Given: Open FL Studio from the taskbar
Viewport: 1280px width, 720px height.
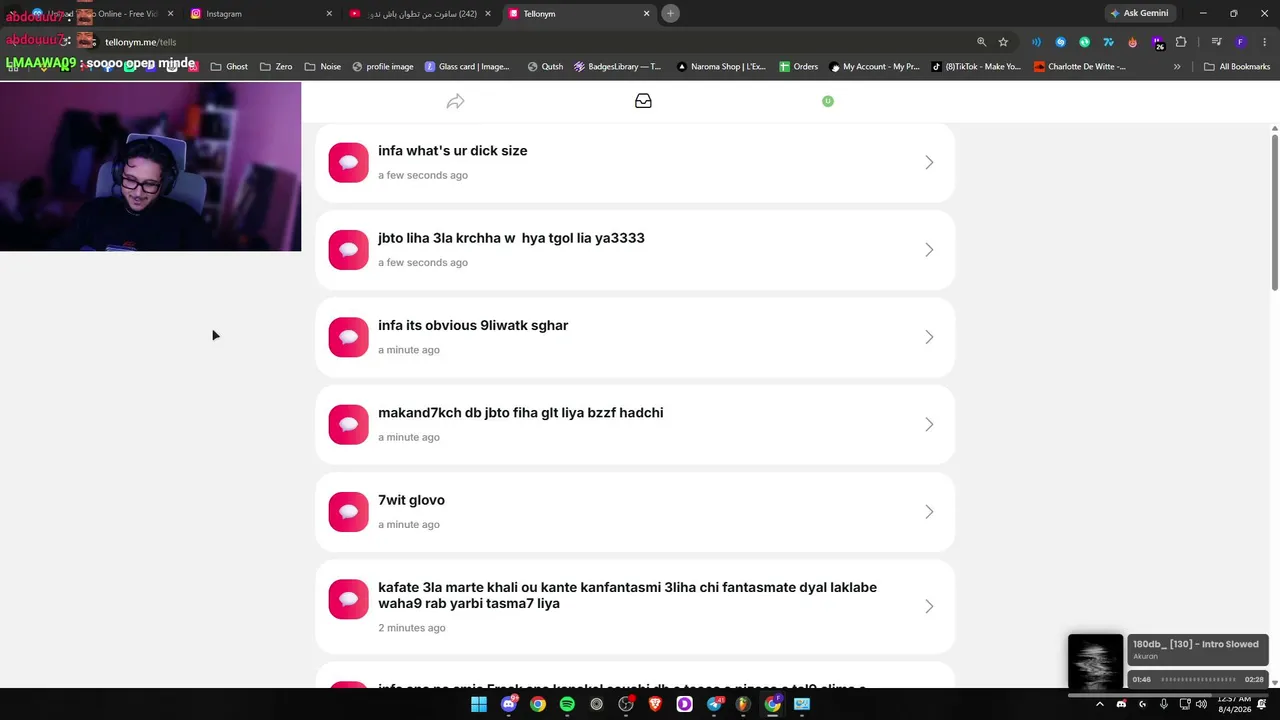Looking at the screenshot, I should coord(743,704).
